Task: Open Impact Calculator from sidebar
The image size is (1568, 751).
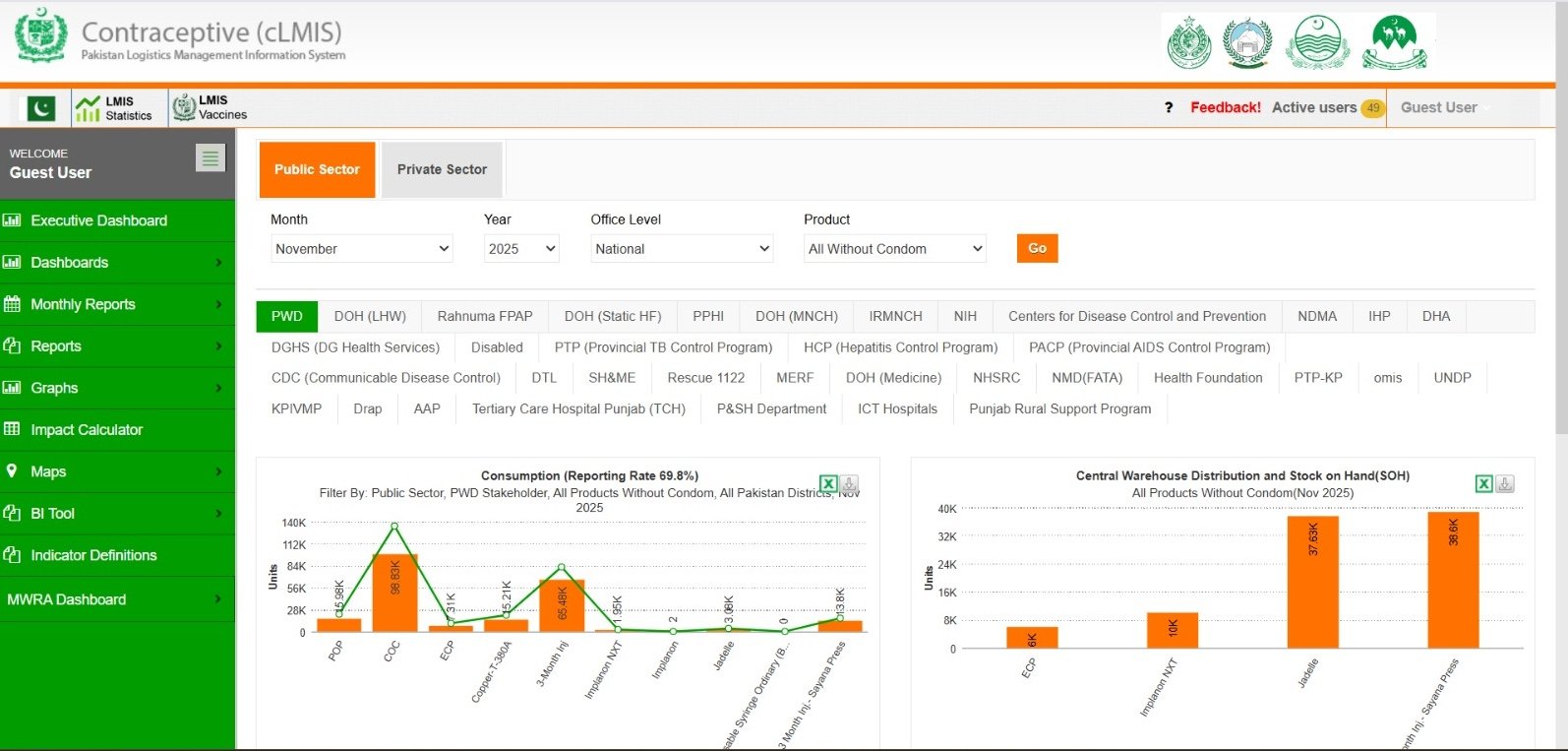Action: pos(87,430)
